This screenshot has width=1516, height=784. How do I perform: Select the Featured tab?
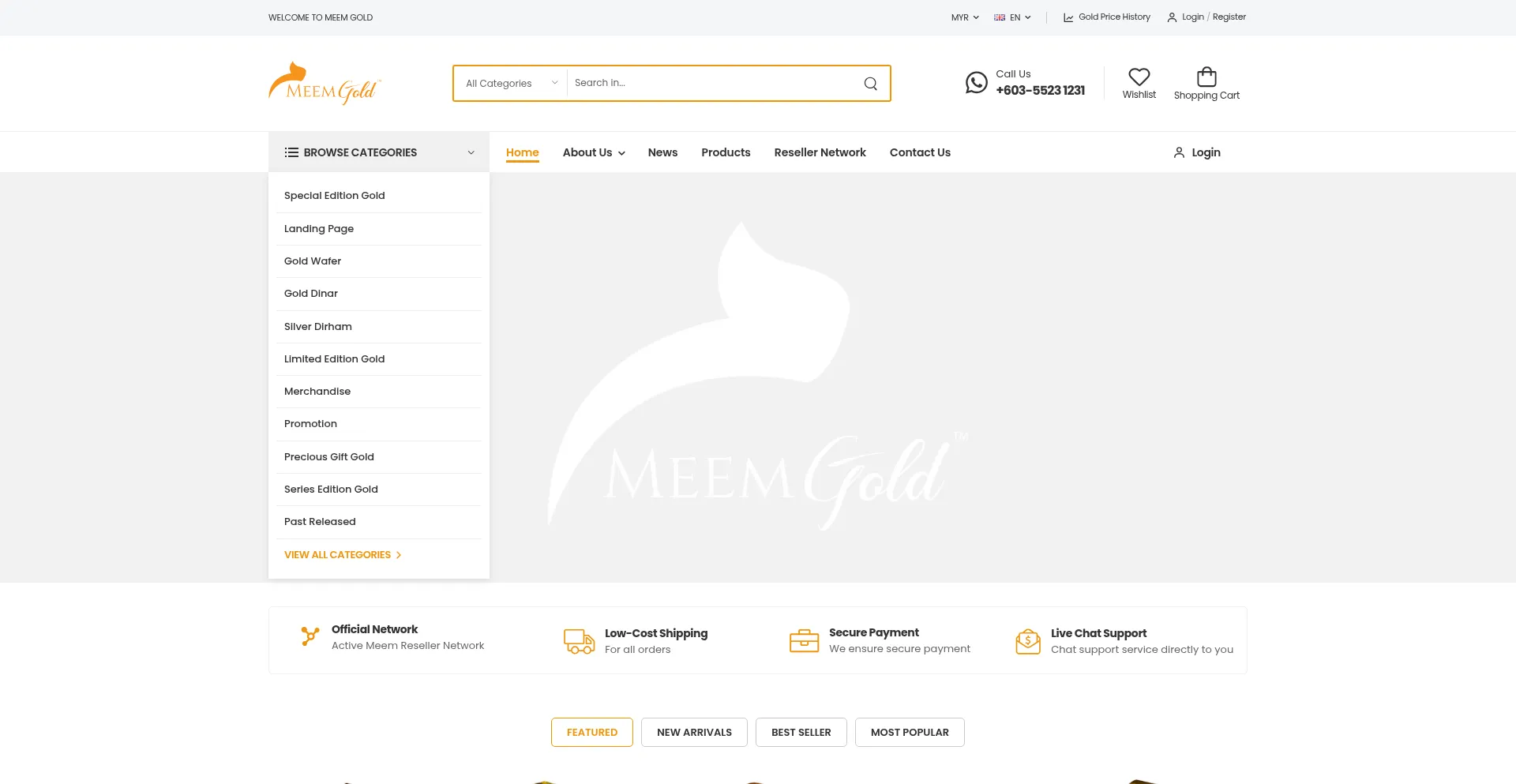pyautogui.click(x=592, y=732)
